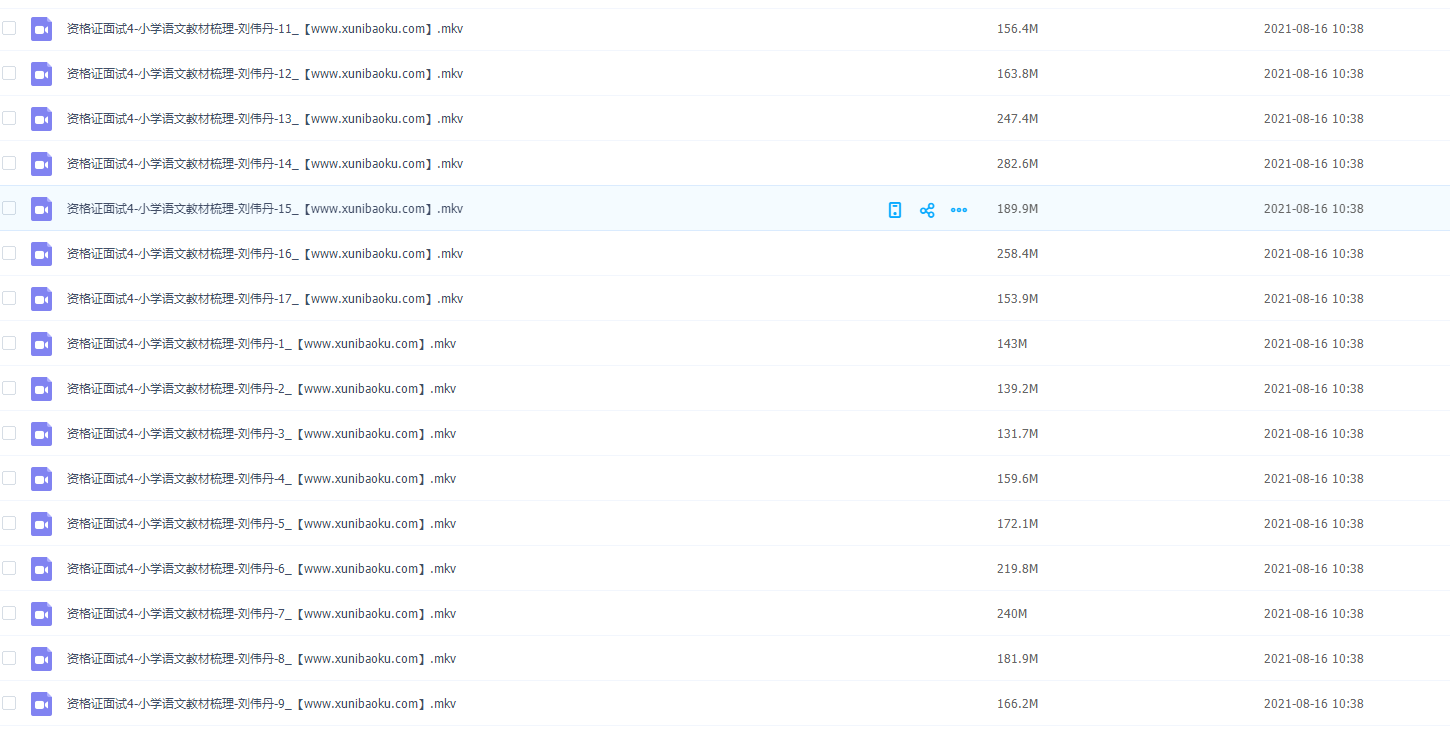Click the video icon of file 刘伟丹-9
The width and height of the screenshot is (1450, 735).
(x=41, y=704)
